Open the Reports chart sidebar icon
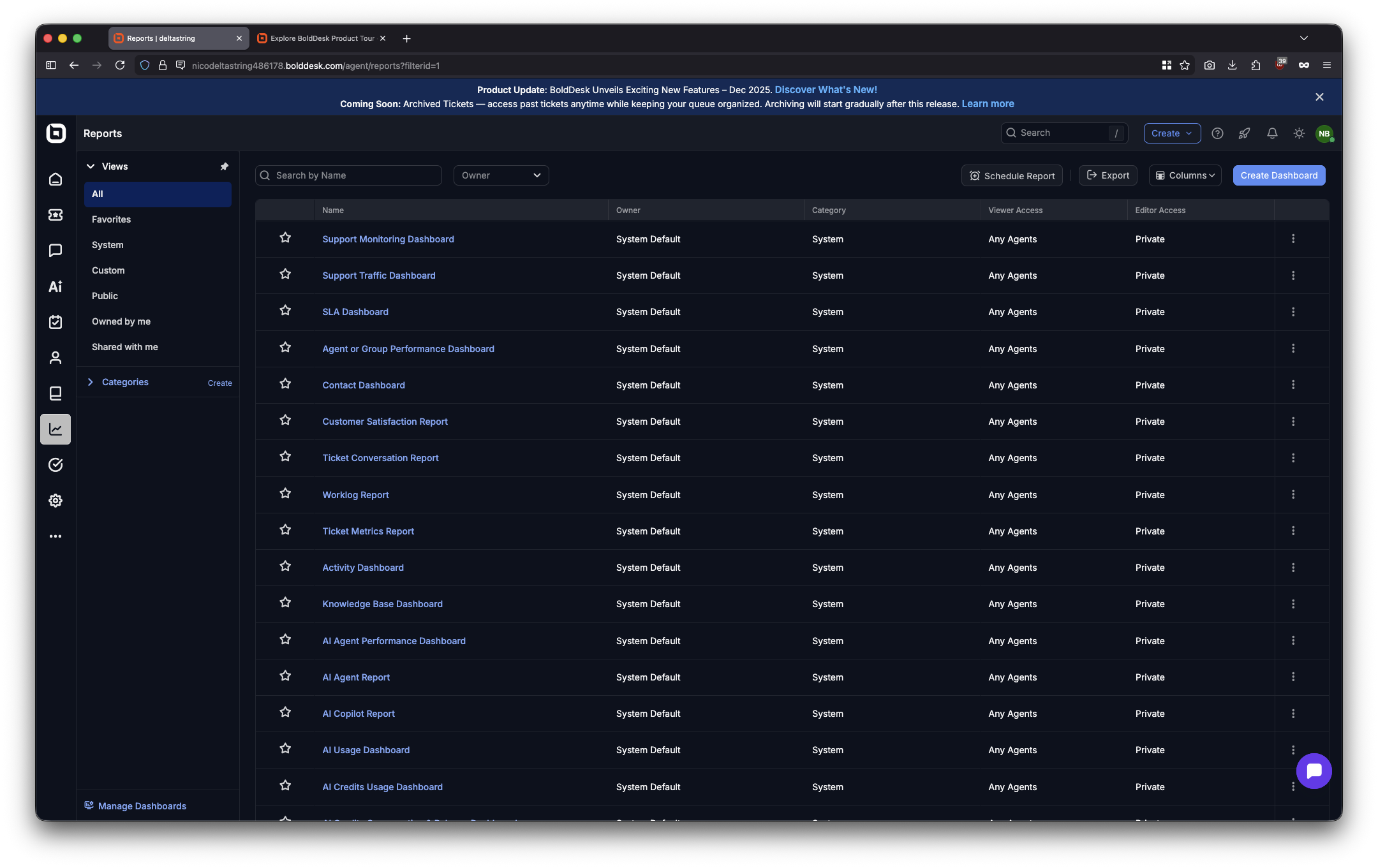 (x=56, y=429)
